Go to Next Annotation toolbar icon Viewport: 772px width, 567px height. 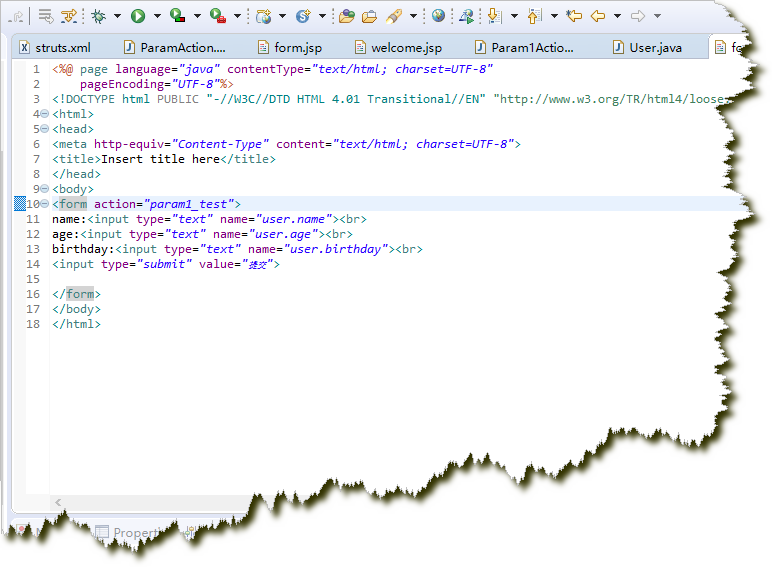(494, 16)
